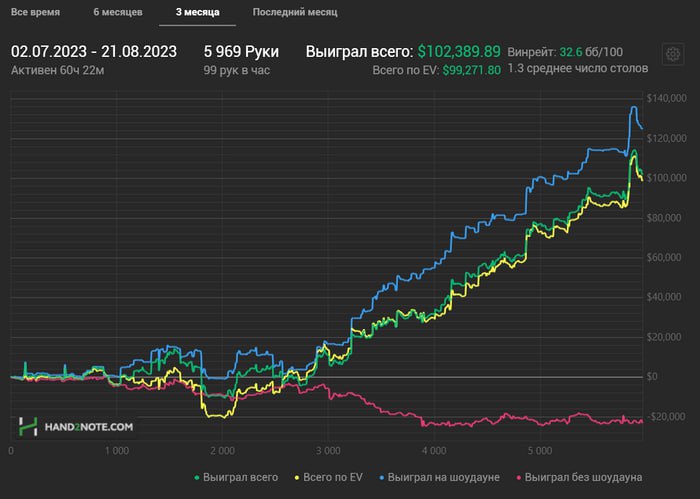
Task: Click "99 рук в час" text
Action: 237,70
